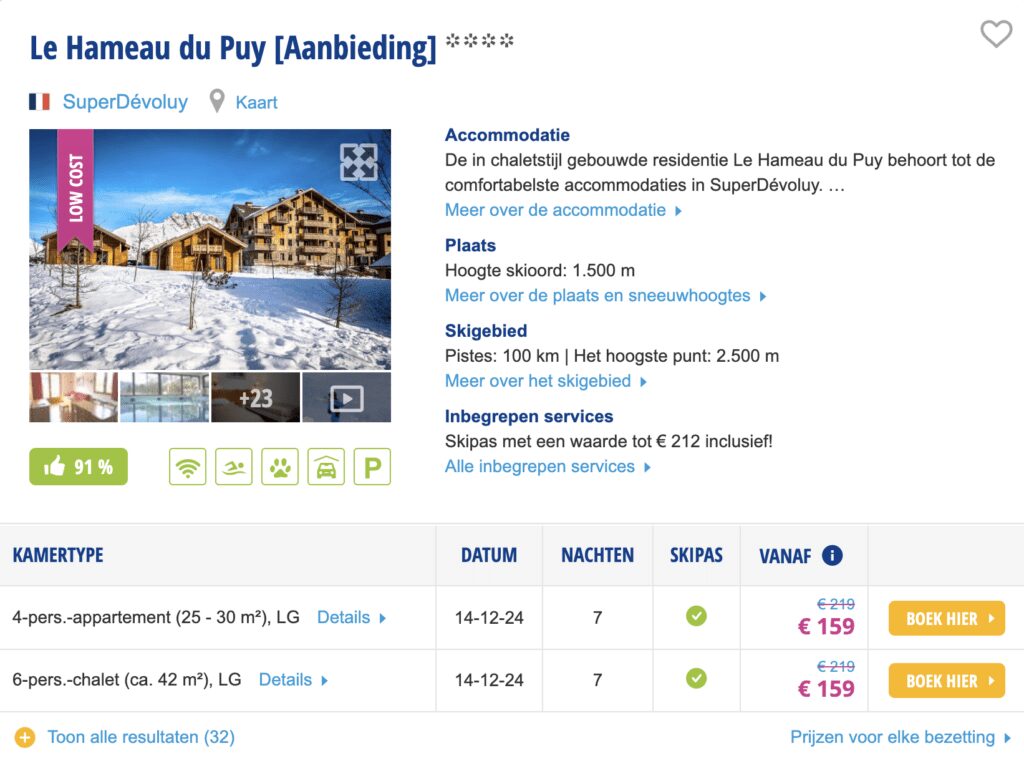
Task: Click the swimming pool amenity icon
Action: pos(234,467)
